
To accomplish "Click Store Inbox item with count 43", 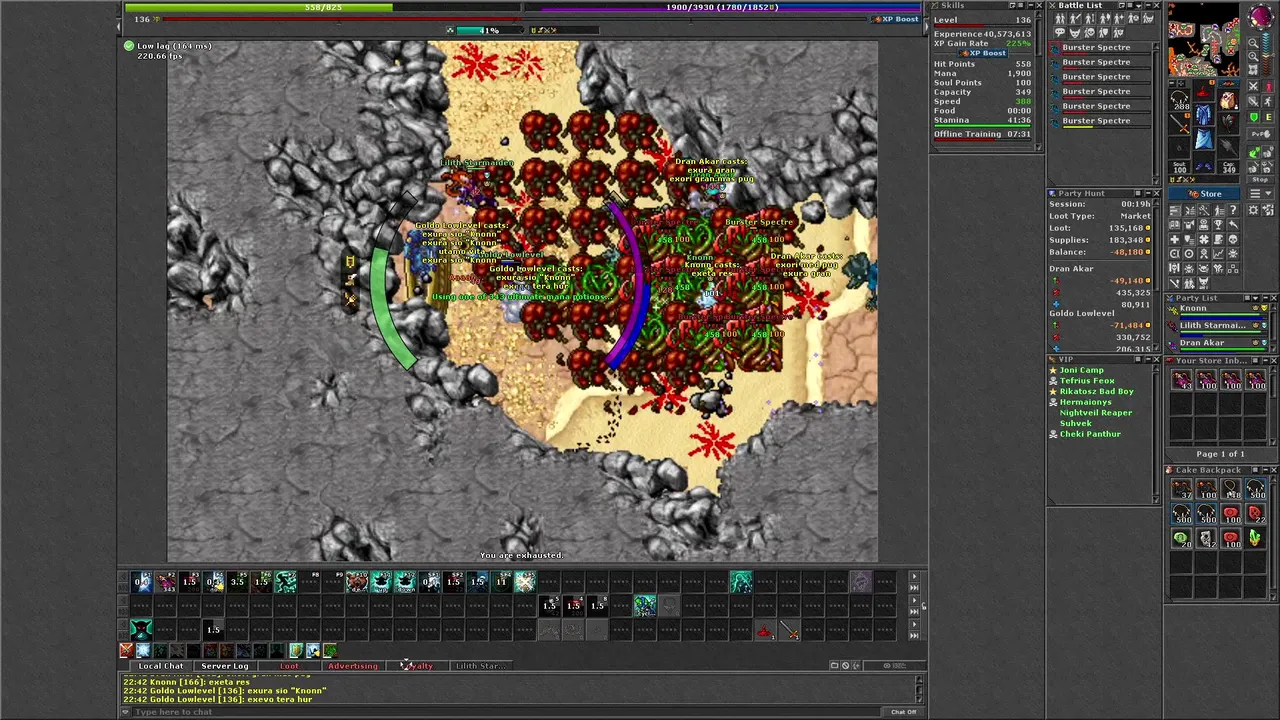I will coord(1181,380).
